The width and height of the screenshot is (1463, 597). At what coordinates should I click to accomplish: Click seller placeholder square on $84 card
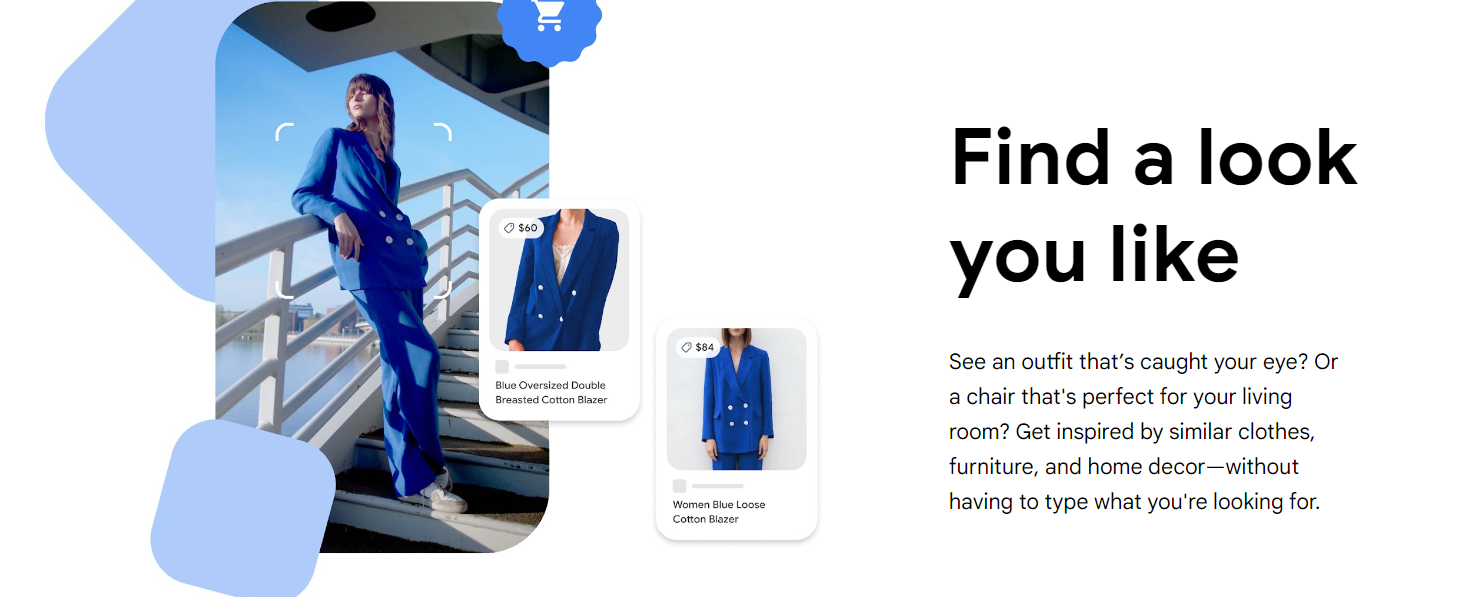(x=679, y=486)
